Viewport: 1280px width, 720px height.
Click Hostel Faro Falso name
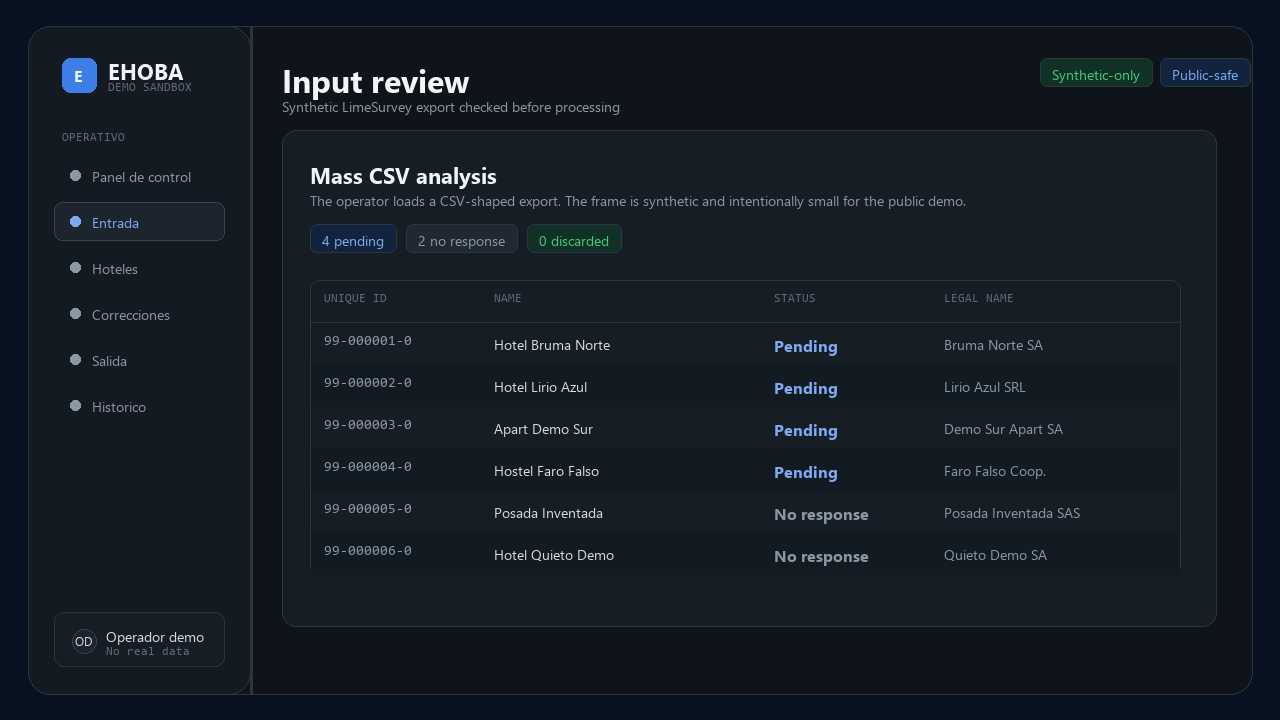pos(546,471)
